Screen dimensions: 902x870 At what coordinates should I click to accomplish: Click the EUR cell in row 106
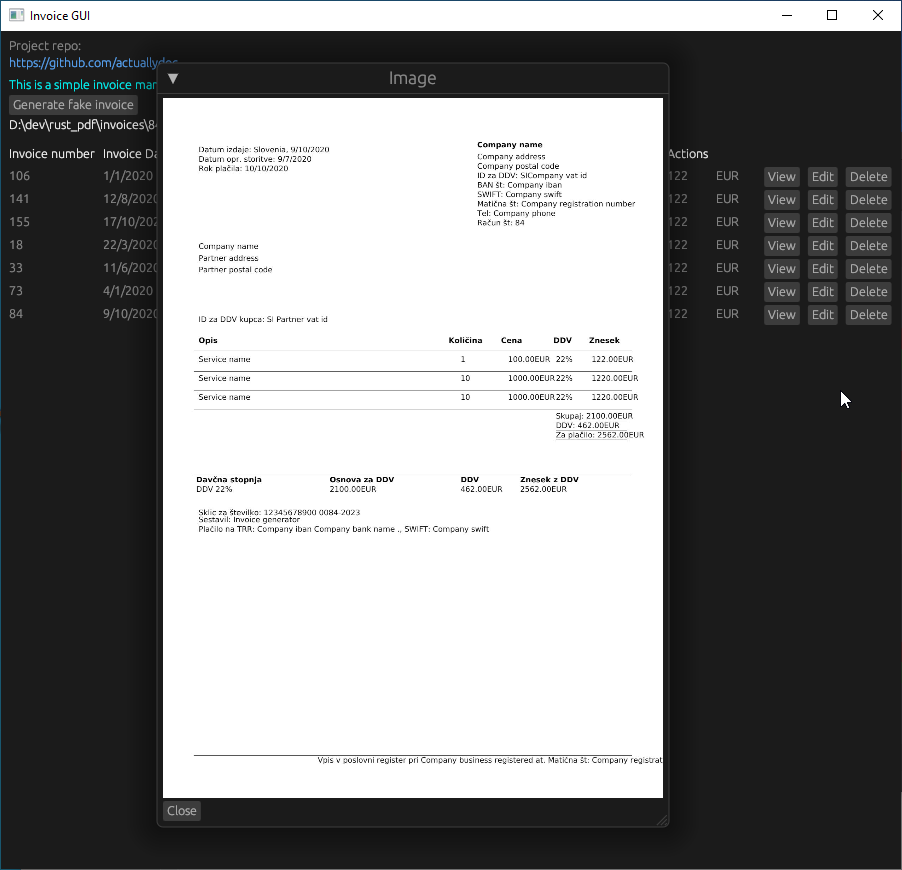(727, 176)
